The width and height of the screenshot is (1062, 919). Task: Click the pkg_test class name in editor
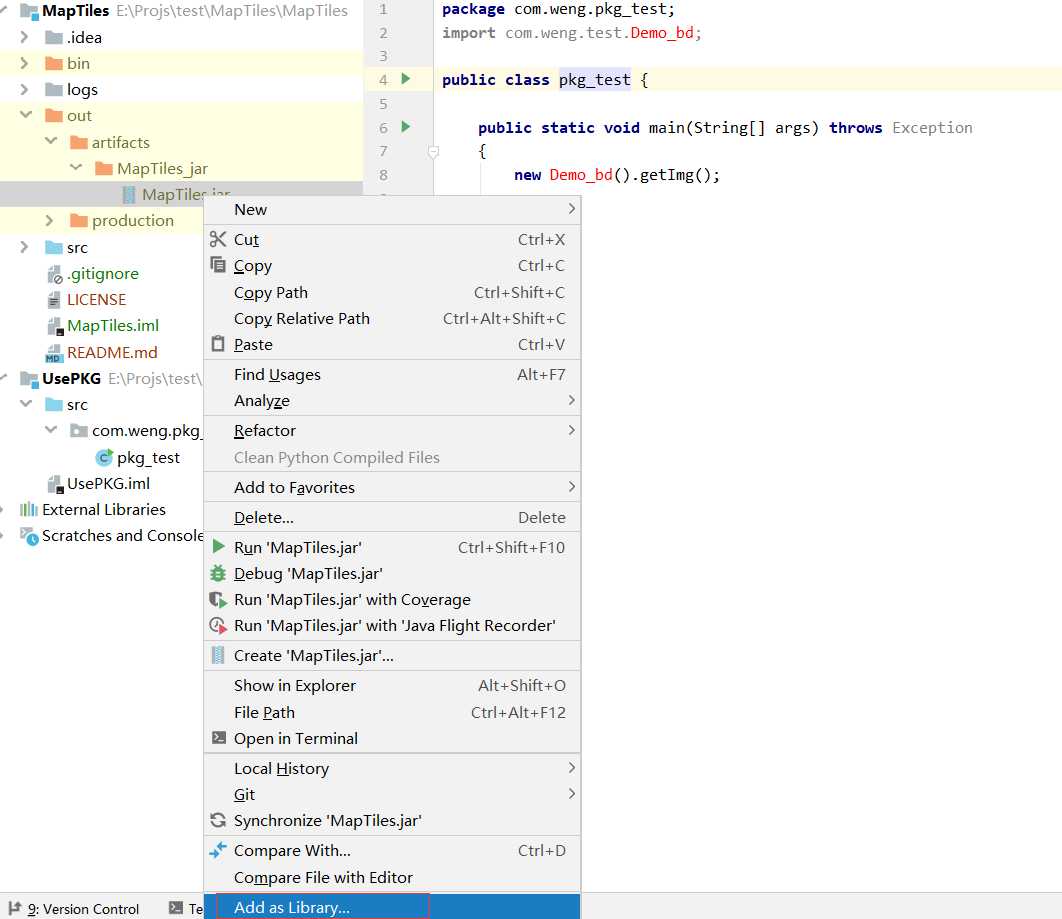tap(595, 79)
